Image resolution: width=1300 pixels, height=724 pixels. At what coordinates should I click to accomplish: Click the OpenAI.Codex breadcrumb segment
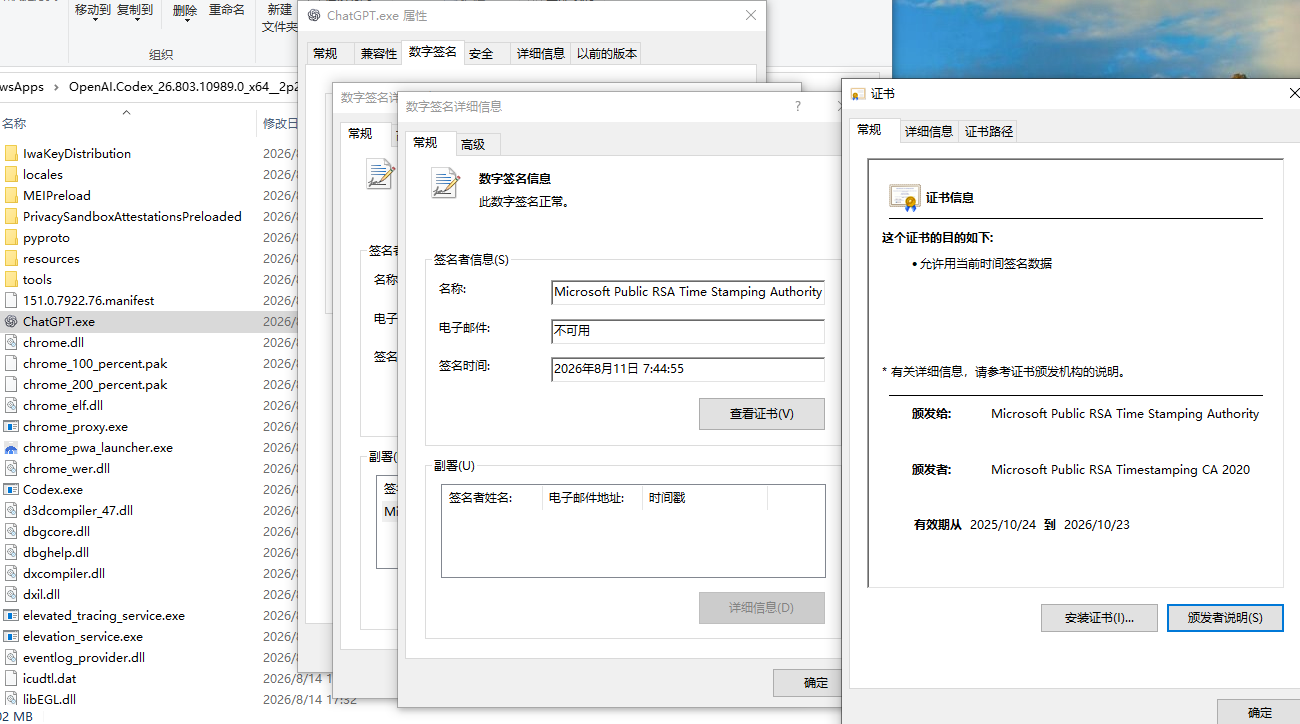click(184, 87)
